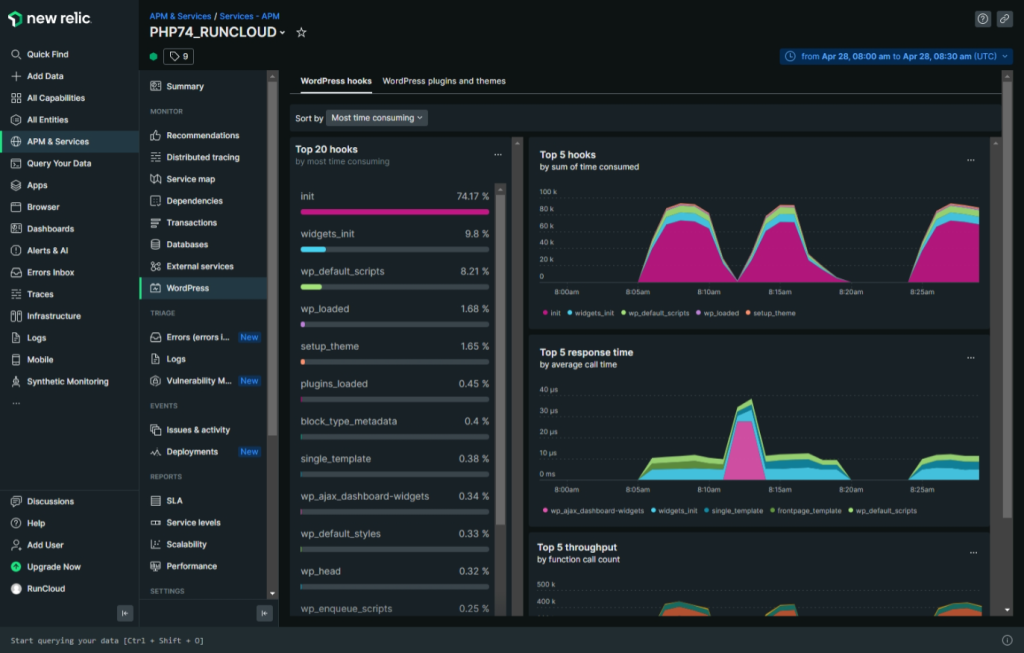Screen dimensions: 1024x653
Task: Switch to WordPress plugins and themes tab
Action: tap(444, 81)
